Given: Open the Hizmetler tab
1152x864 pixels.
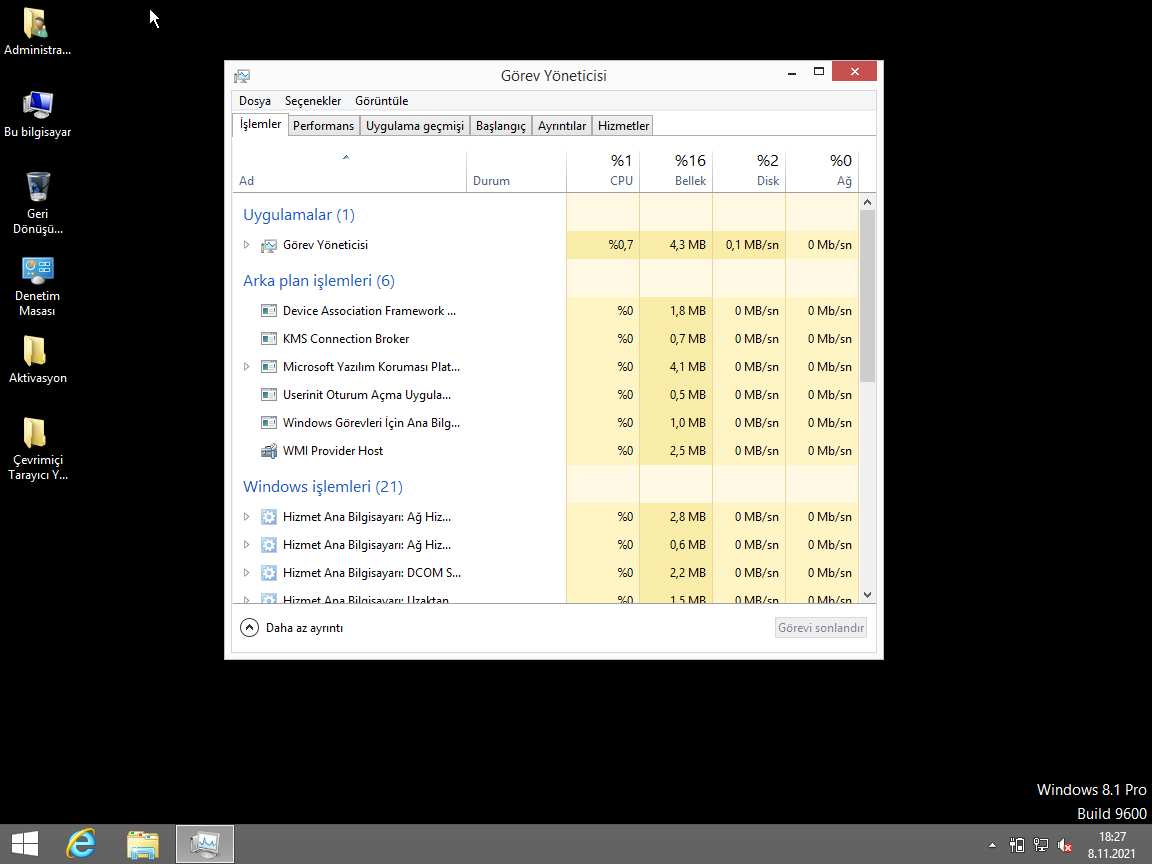Looking at the screenshot, I should click(623, 126).
